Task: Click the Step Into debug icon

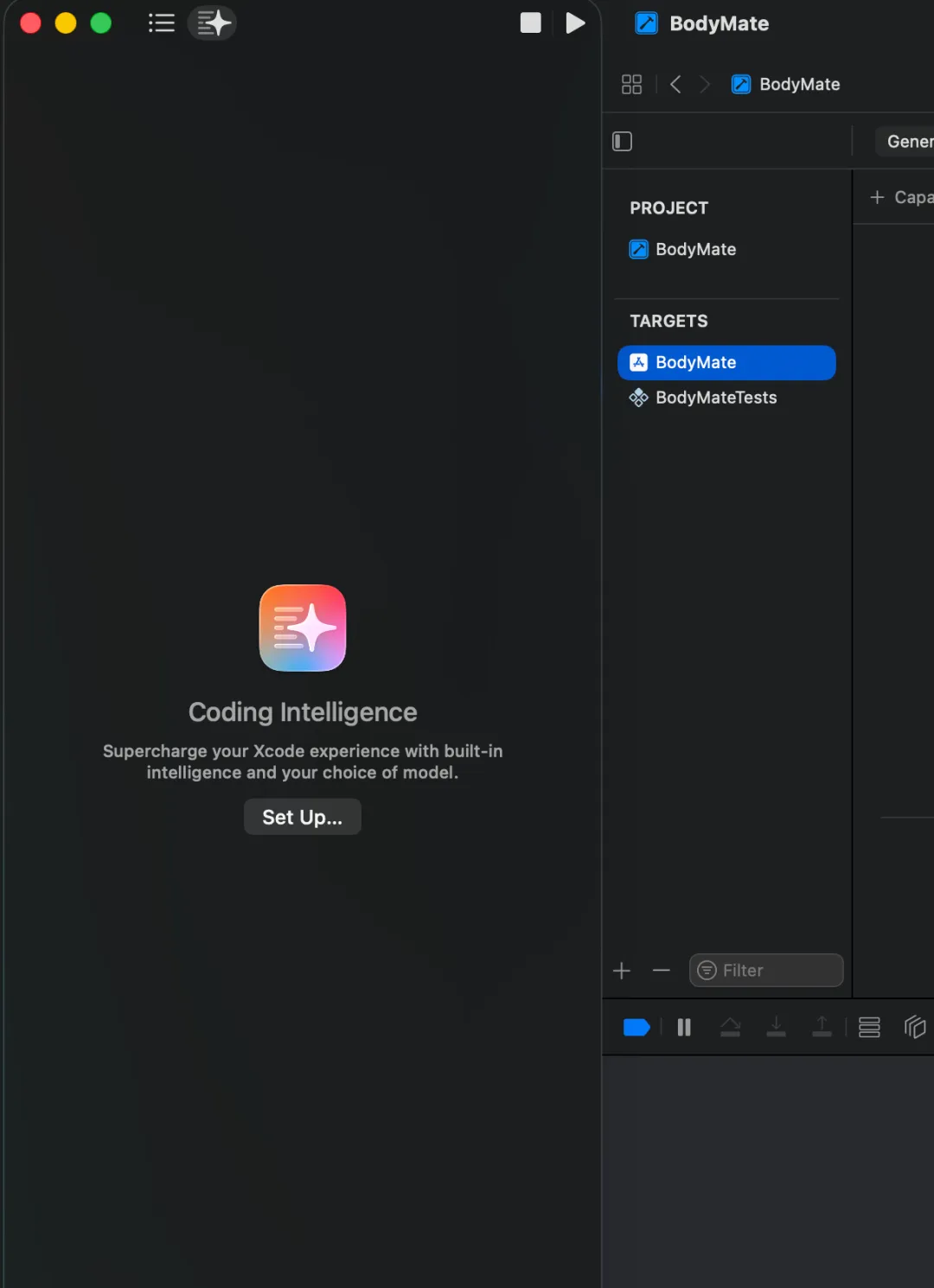Action: coord(777,1027)
